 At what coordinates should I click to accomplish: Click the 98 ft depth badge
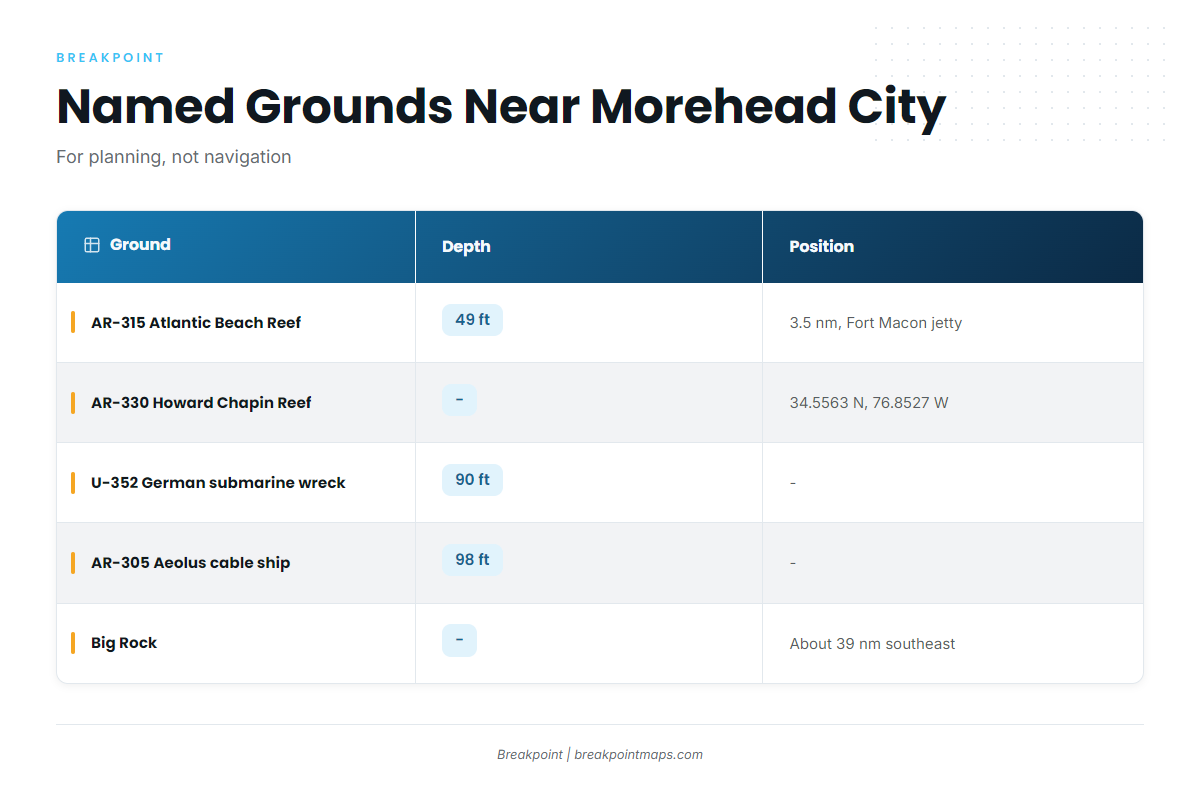coord(472,560)
